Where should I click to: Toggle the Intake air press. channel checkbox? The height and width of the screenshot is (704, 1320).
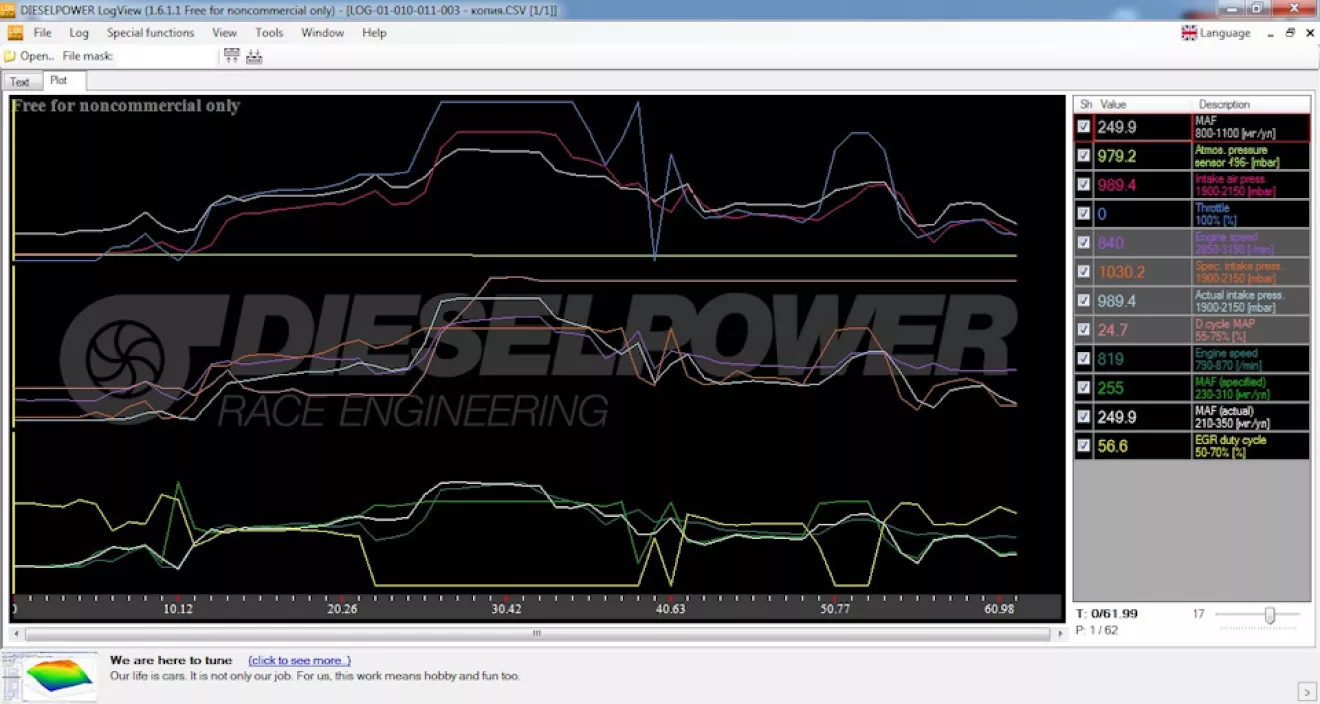[1083, 185]
